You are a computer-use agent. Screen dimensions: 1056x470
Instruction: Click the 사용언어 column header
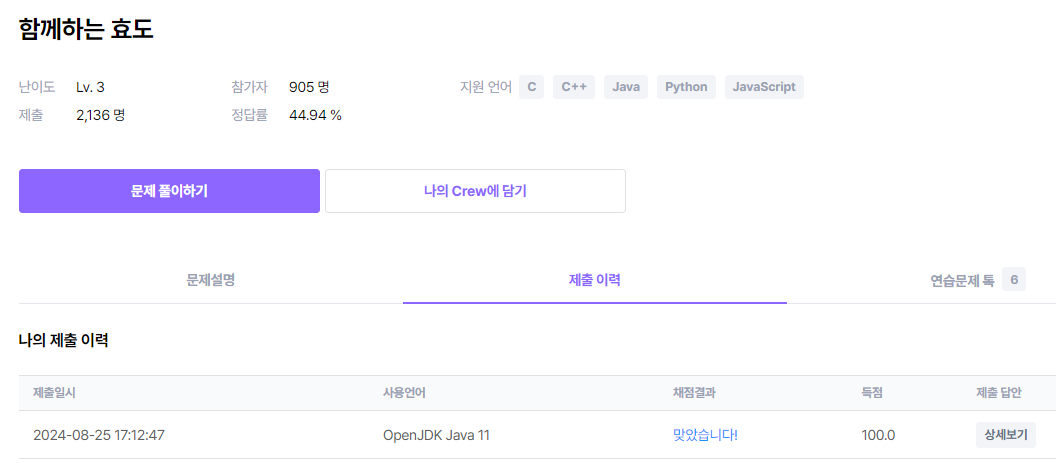click(x=404, y=393)
